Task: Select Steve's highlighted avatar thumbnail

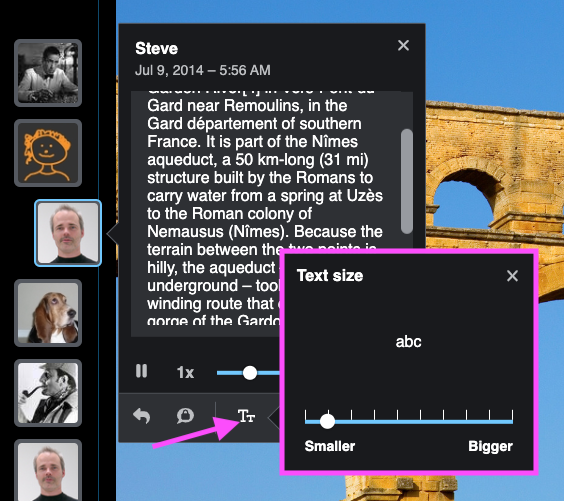Action: (x=68, y=233)
